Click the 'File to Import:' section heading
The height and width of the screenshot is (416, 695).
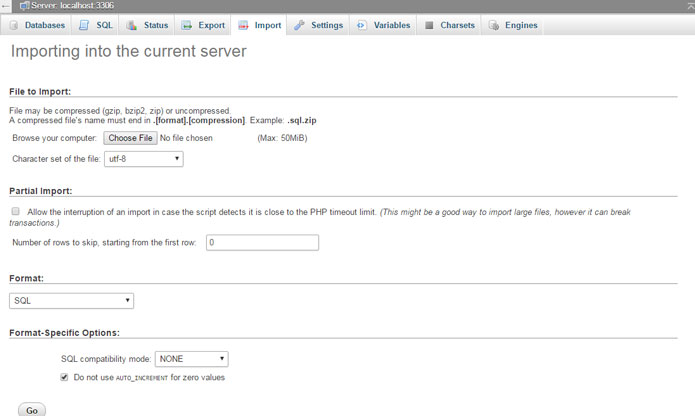[x=40, y=92]
